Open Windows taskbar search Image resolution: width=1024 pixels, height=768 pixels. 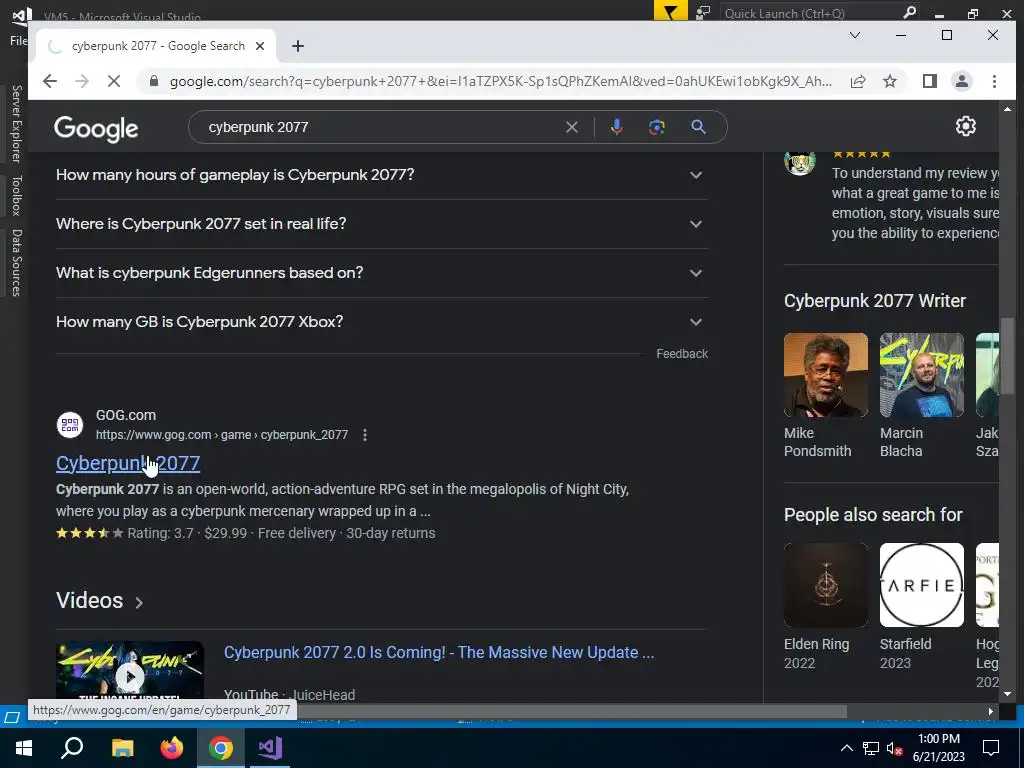[72, 748]
